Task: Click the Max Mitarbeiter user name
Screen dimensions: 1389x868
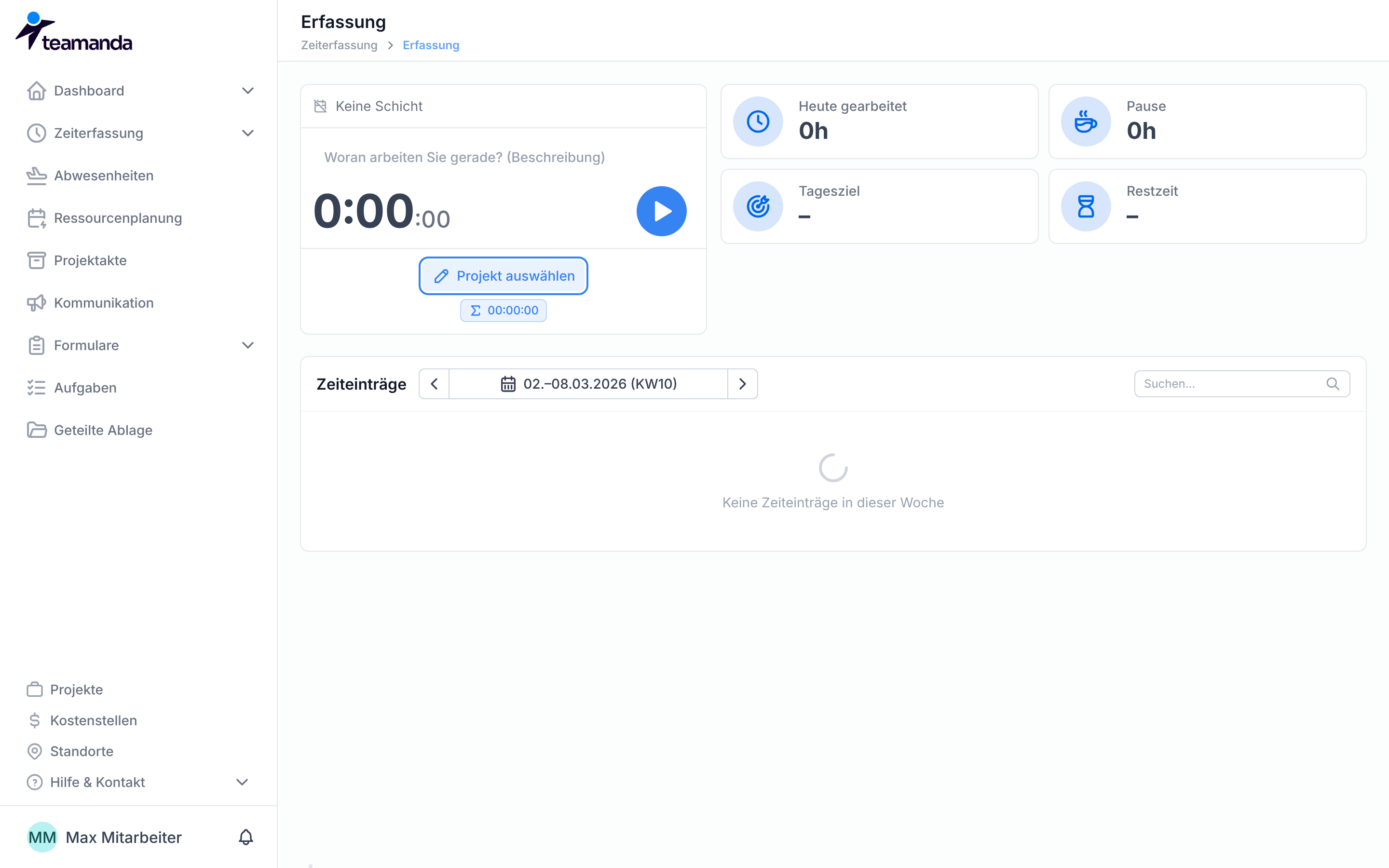Action: tap(124, 837)
